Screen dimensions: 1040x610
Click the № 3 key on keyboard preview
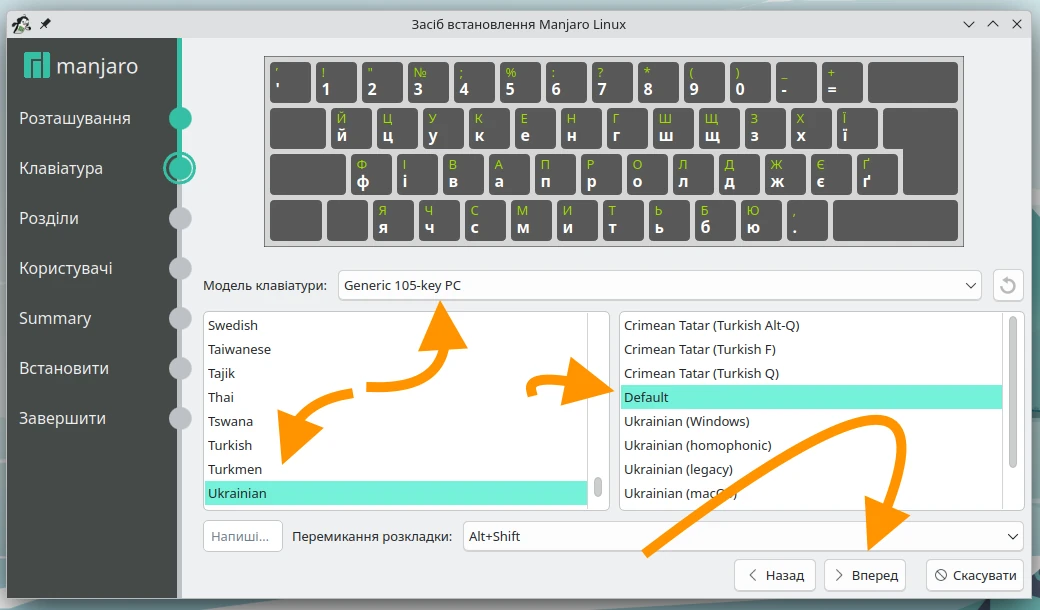pos(428,82)
